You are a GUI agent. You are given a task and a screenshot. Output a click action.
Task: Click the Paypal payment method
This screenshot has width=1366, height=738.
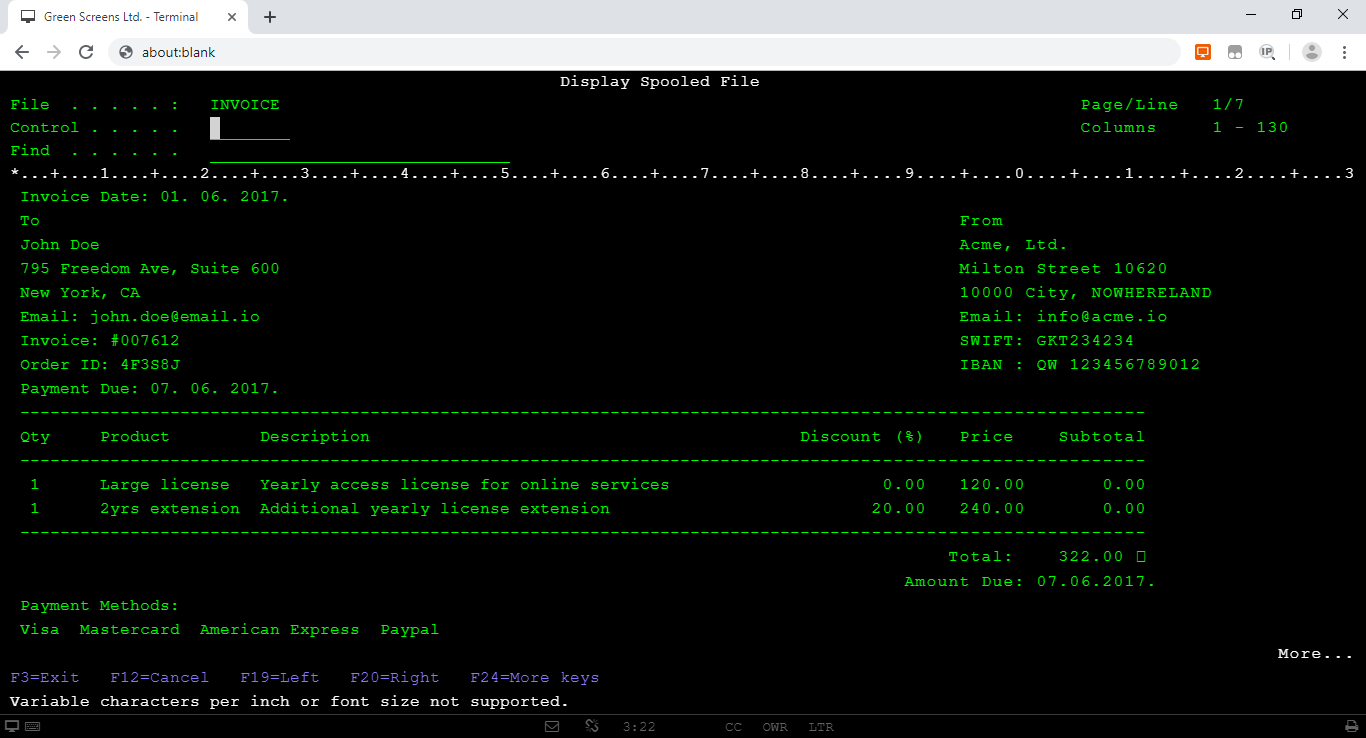coord(410,630)
